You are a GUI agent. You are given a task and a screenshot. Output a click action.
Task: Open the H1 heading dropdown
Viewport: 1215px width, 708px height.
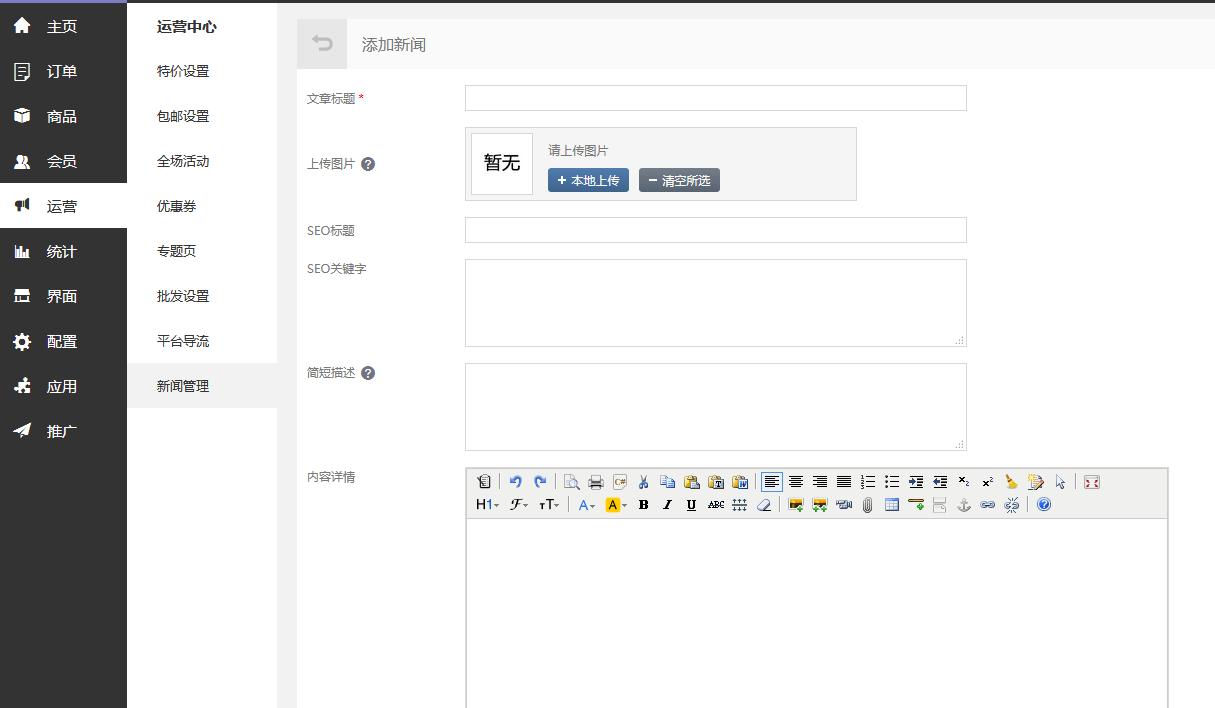485,505
